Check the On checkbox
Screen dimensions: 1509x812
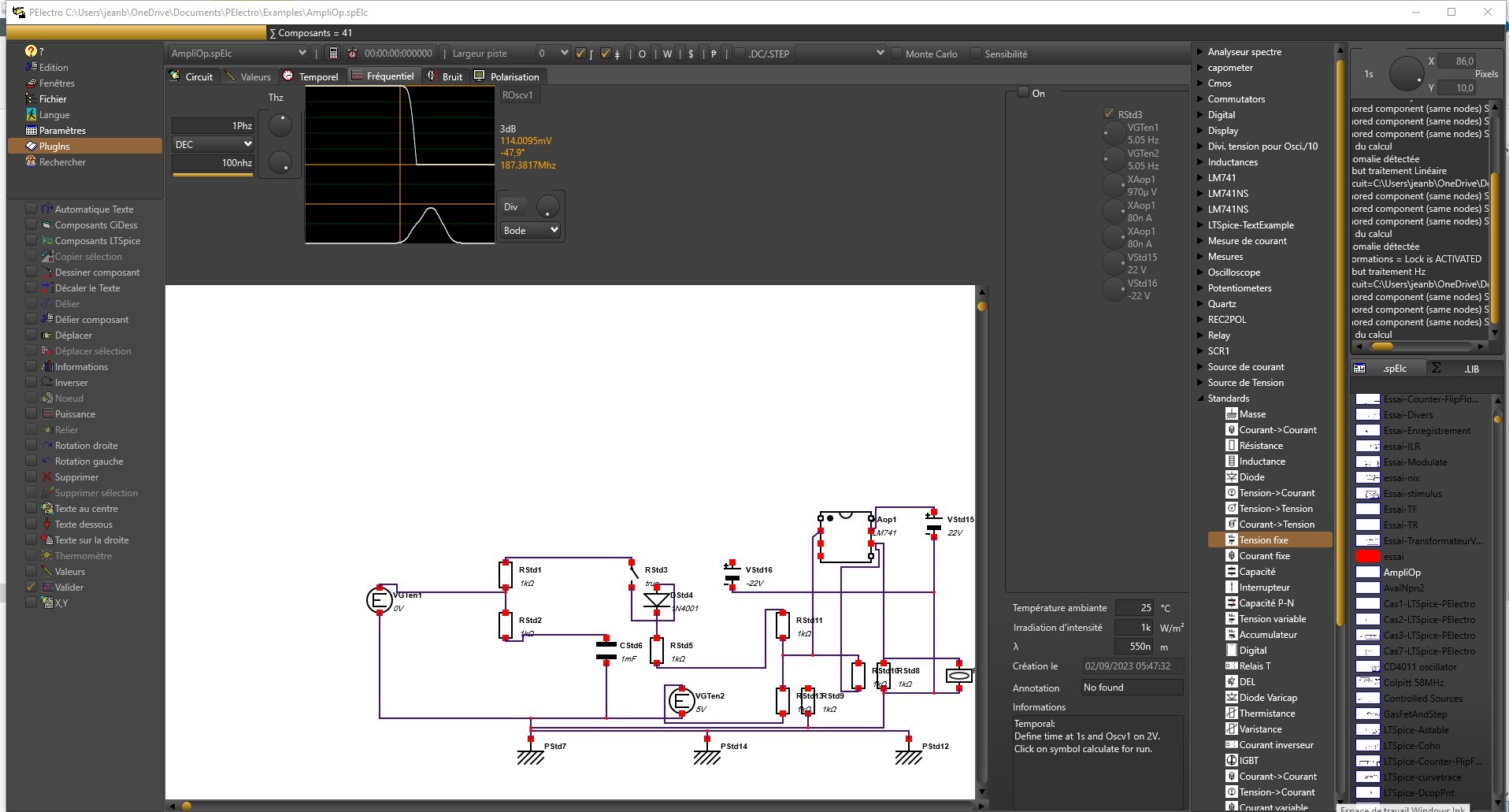[x=1023, y=93]
